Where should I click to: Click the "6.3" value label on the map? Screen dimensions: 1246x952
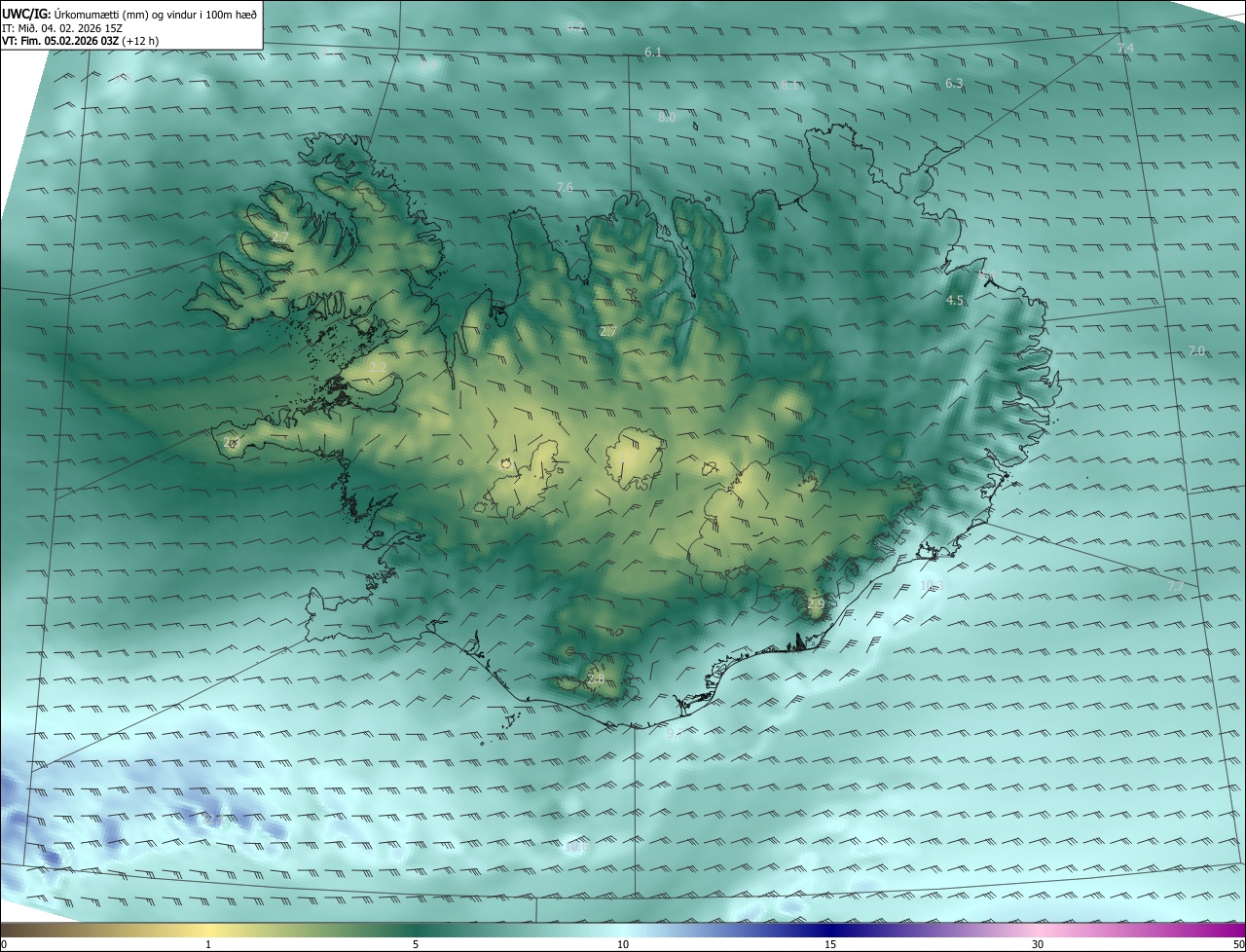pyautogui.click(x=954, y=84)
